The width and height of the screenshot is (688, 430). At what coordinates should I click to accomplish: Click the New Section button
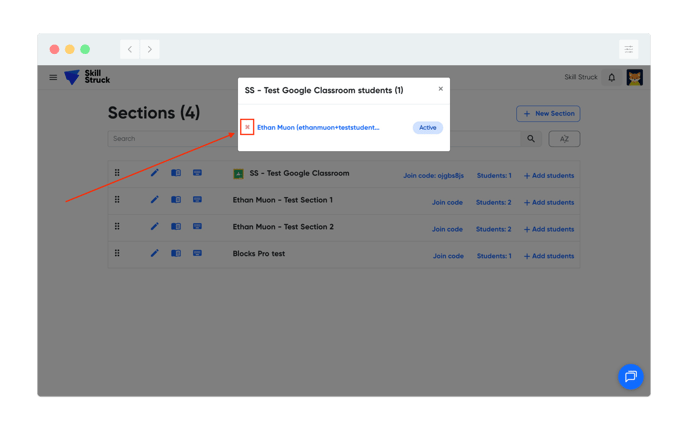(x=548, y=114)
